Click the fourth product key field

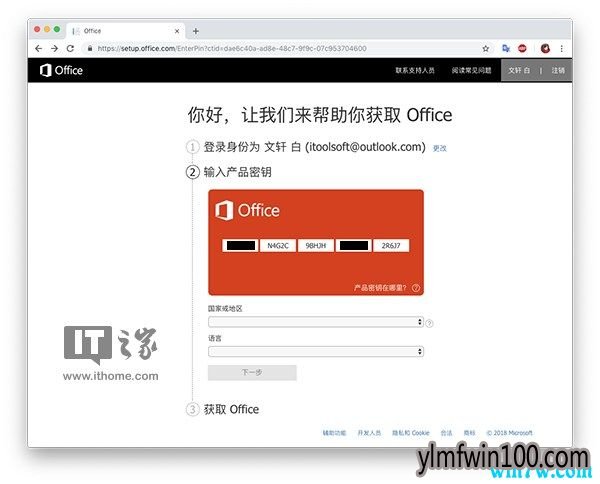[354, 246]
